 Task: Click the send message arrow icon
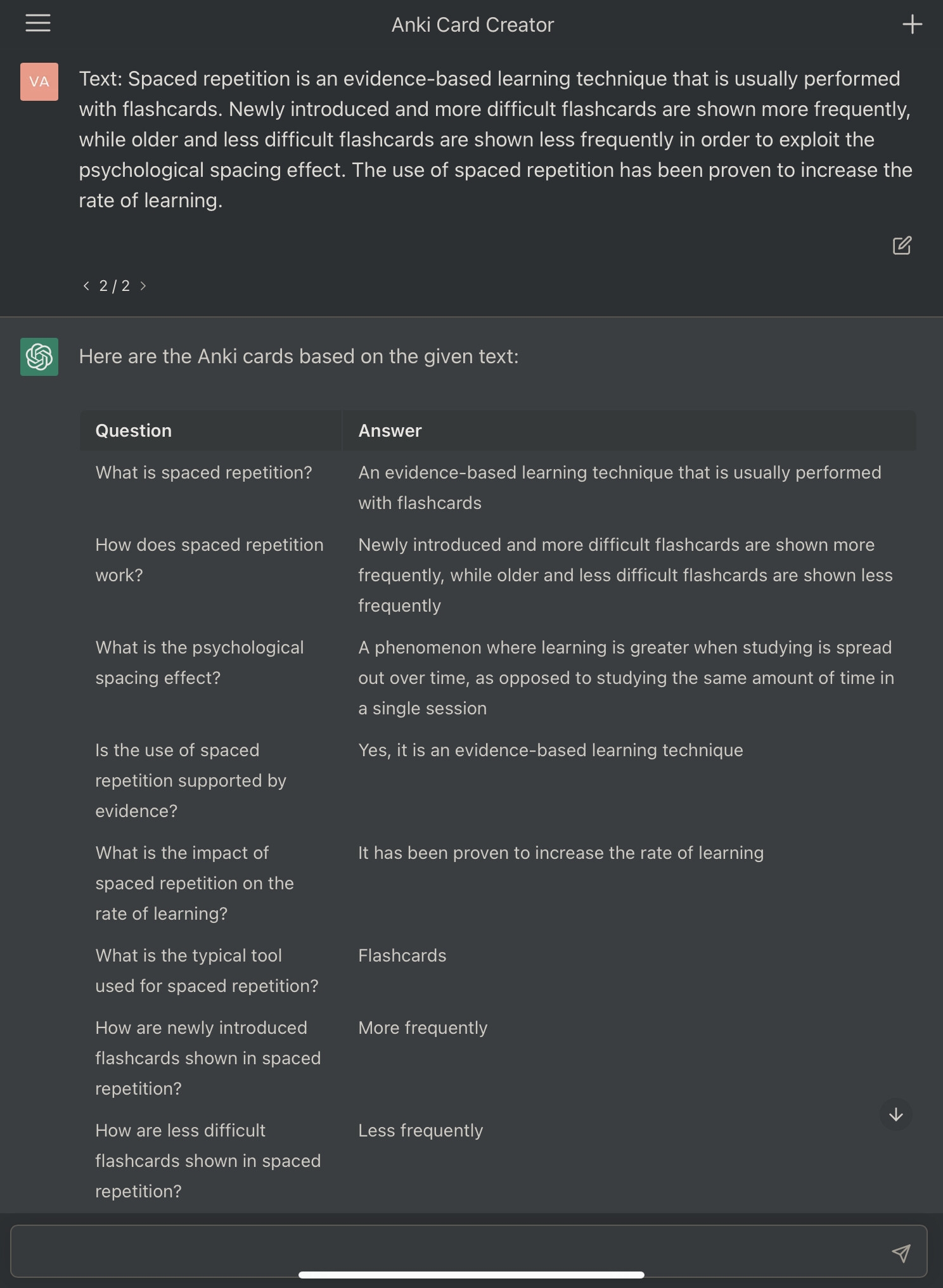point(901,1253)
